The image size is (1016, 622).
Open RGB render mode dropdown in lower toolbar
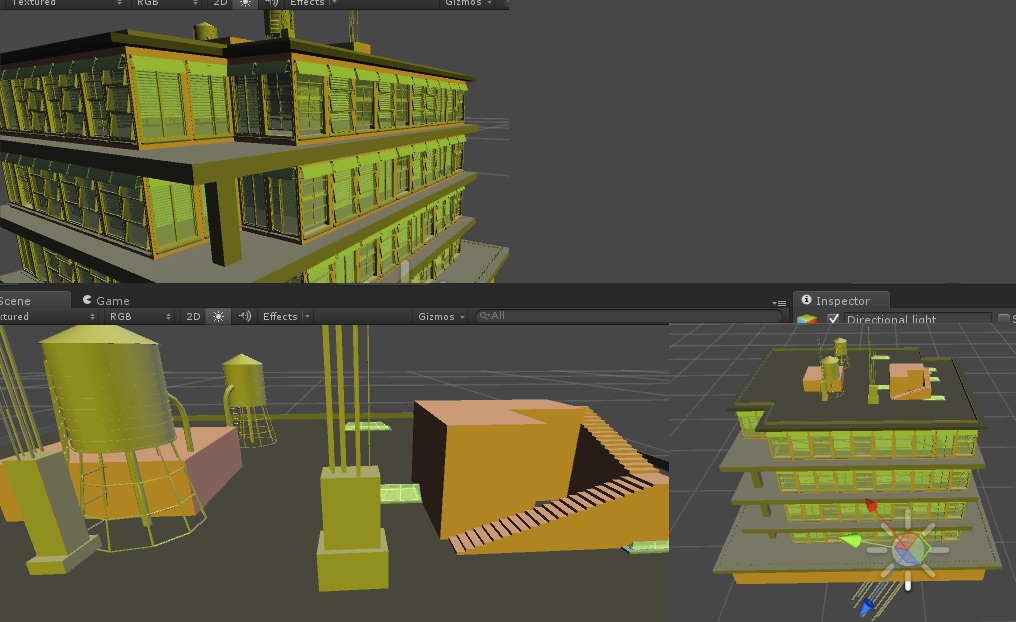(140, 316)
